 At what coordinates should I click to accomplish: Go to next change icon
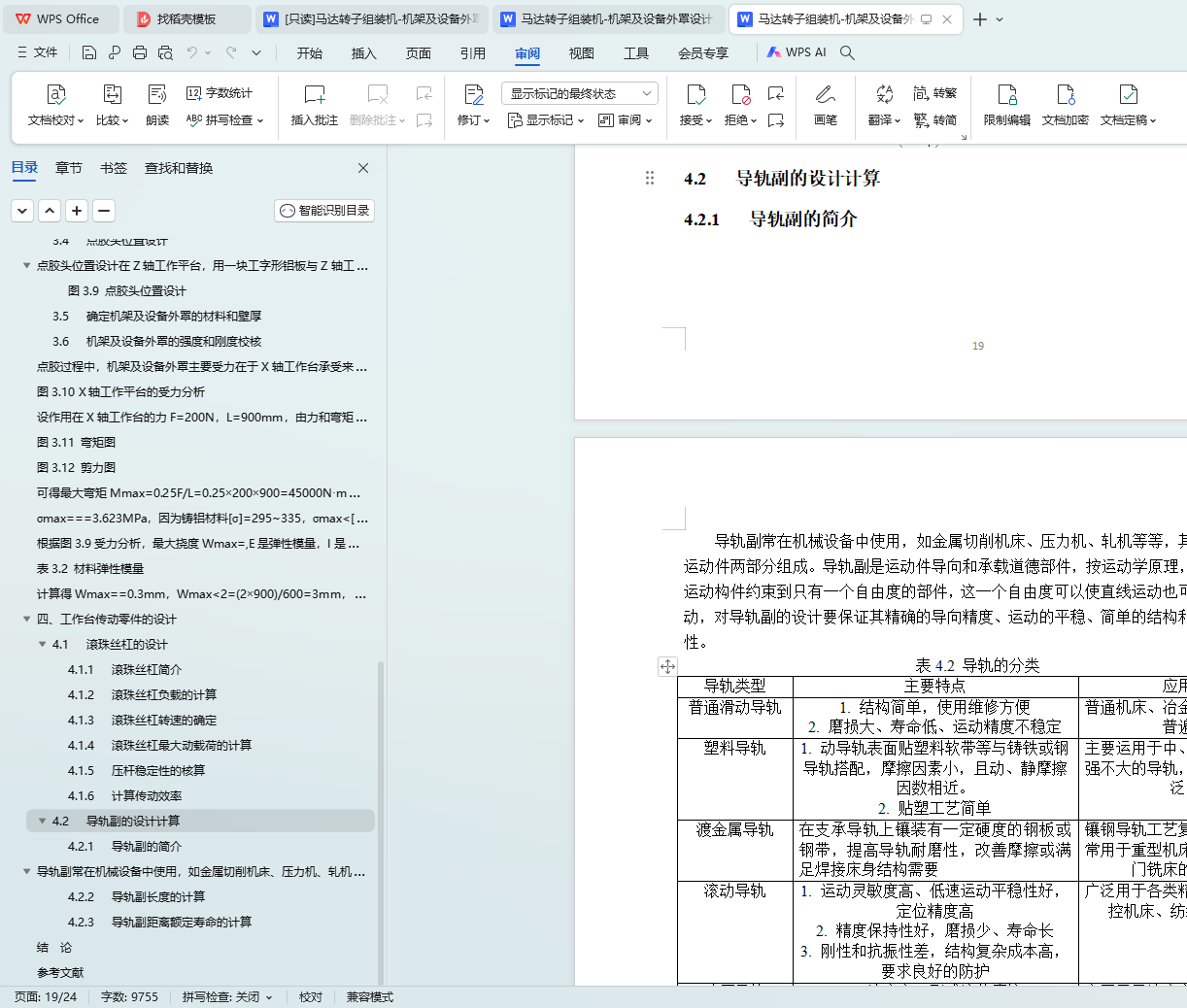point(775,120)
